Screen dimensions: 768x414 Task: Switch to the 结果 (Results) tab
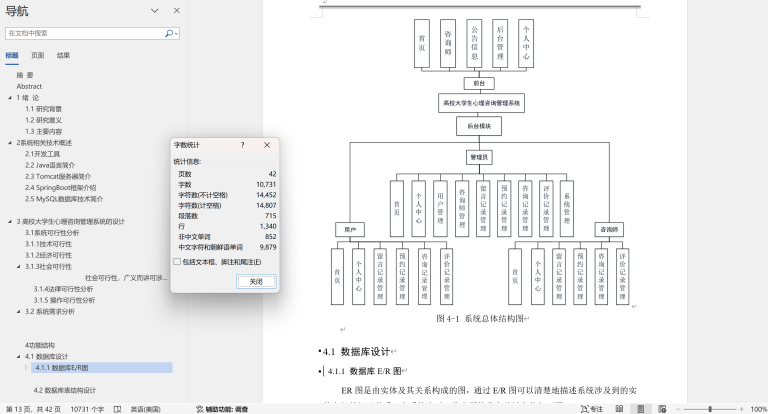click(x=63, y=56)
